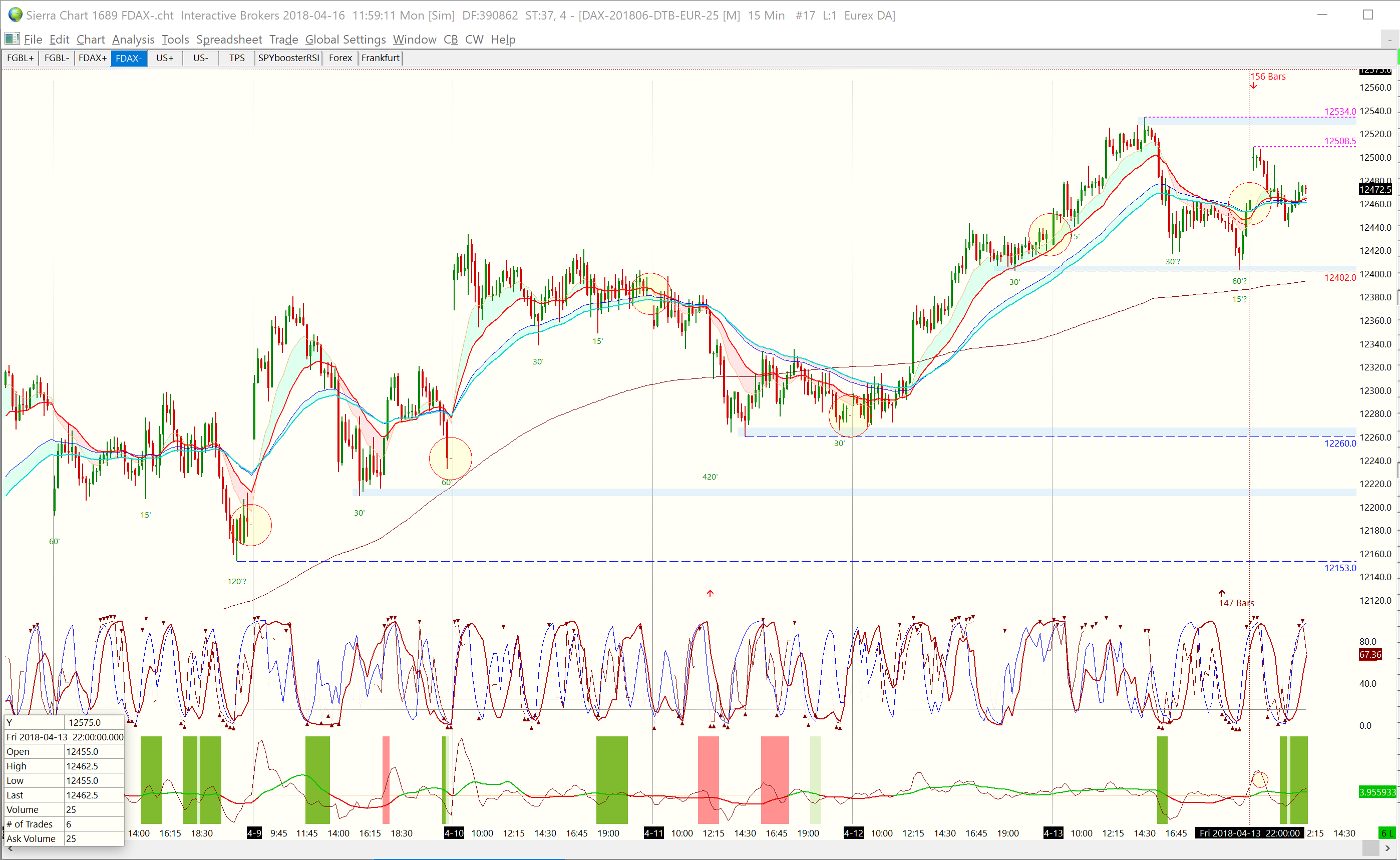Screen dimensions: 1400x860
Task: Select the Forex chart tab
Action: point(340,58)
